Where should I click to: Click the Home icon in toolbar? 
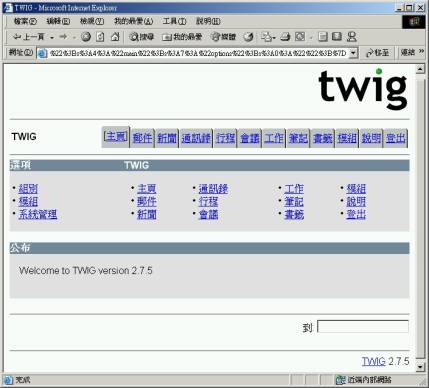point(115,37)
